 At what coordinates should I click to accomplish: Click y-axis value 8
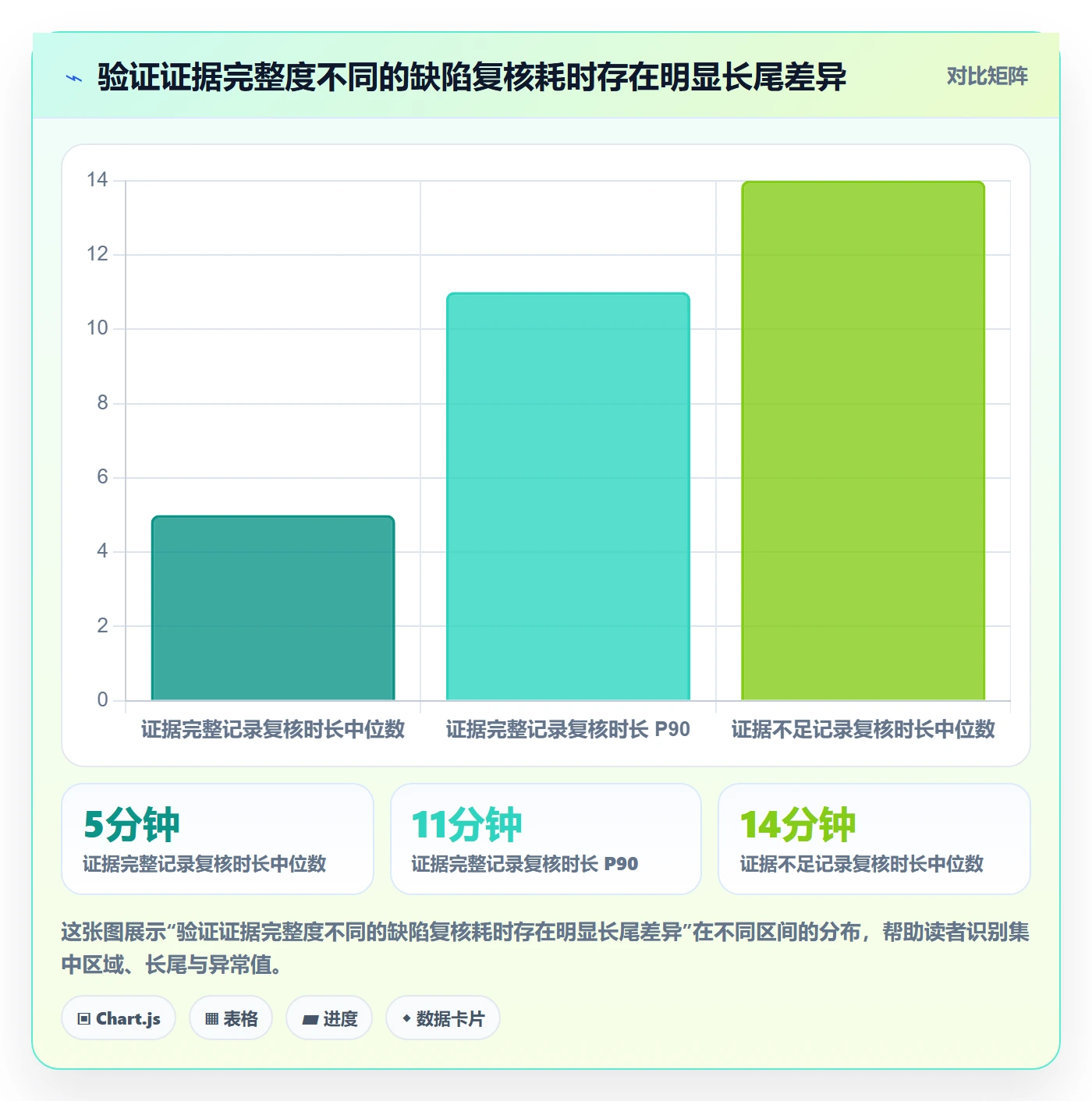click(102, 403)
